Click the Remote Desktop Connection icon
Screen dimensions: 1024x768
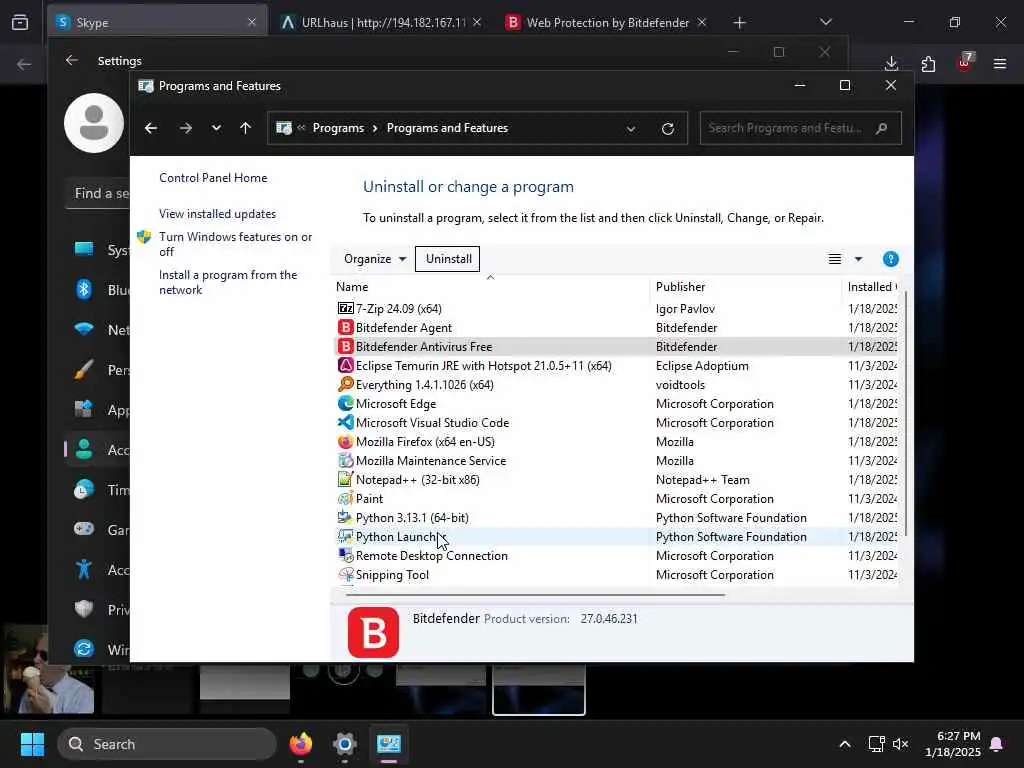tap(345, 555)
